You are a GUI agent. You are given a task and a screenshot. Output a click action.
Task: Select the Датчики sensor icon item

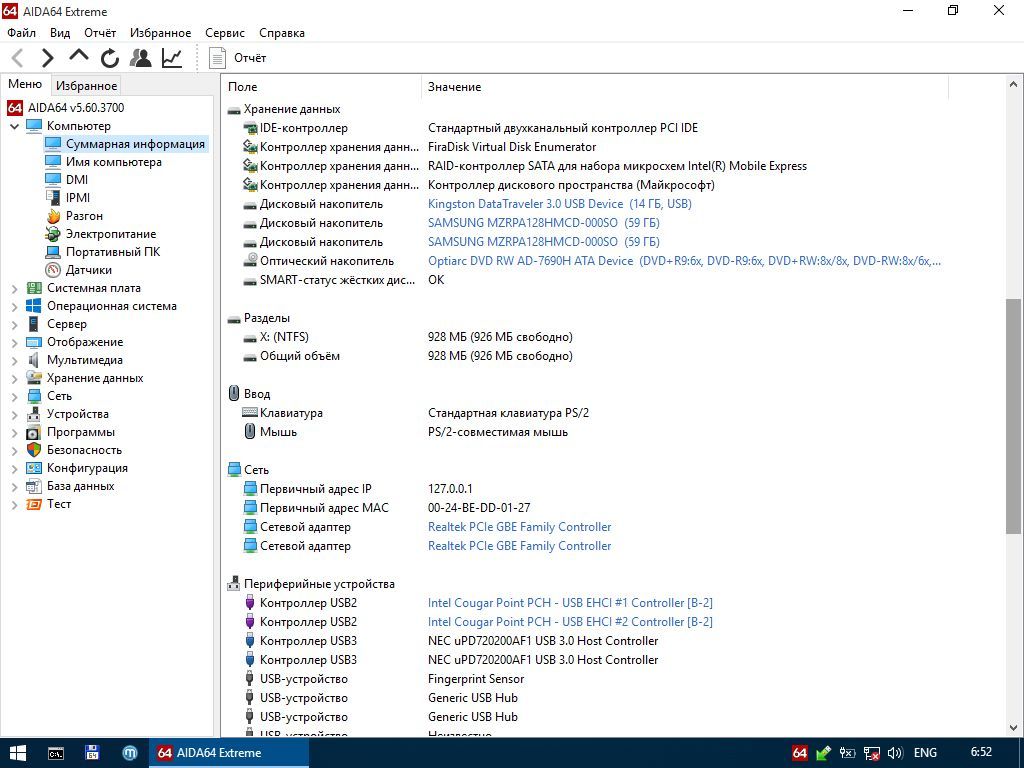53,270
